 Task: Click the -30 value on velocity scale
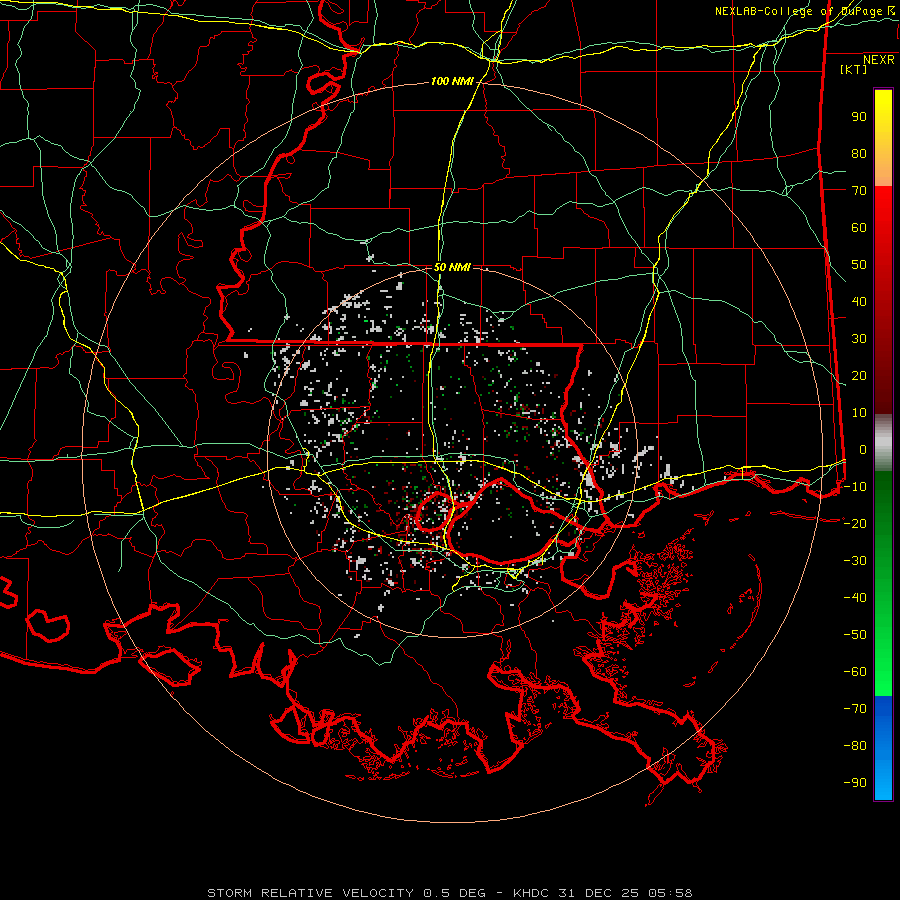[x=855, y=561]
